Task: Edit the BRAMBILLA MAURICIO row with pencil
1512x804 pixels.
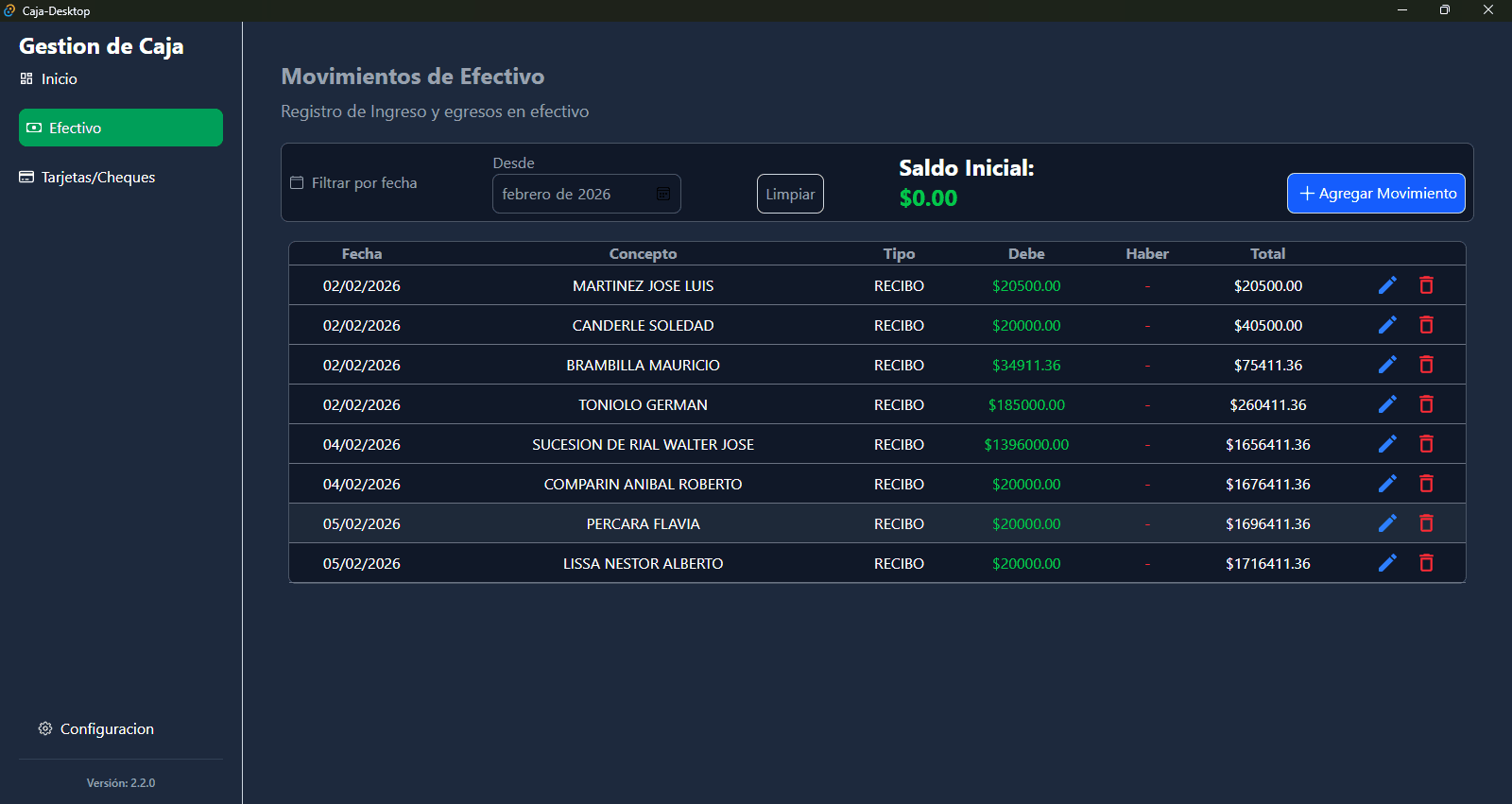Action: click(1387, 365)
